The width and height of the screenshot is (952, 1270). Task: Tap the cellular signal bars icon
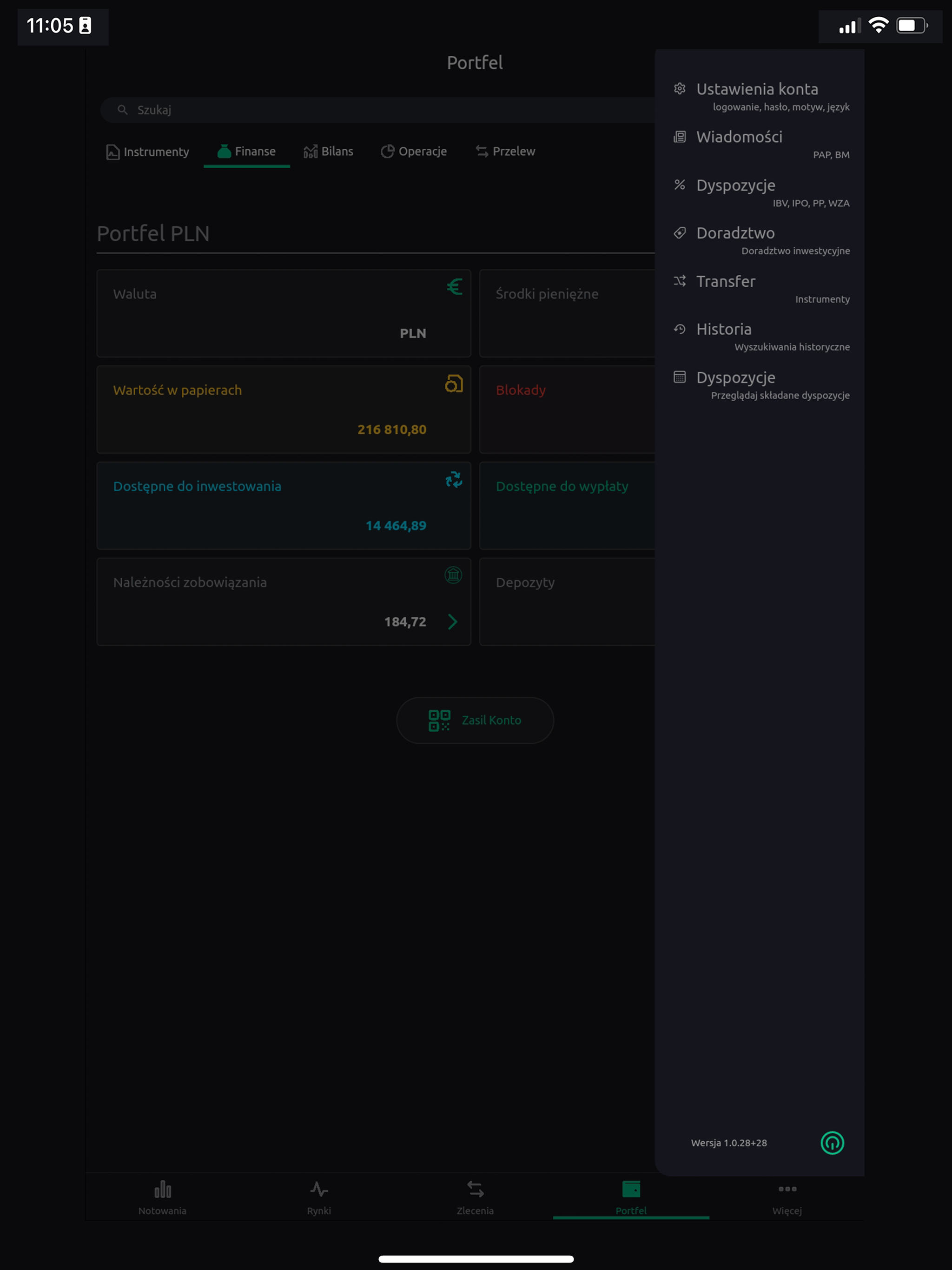(849, 26)
